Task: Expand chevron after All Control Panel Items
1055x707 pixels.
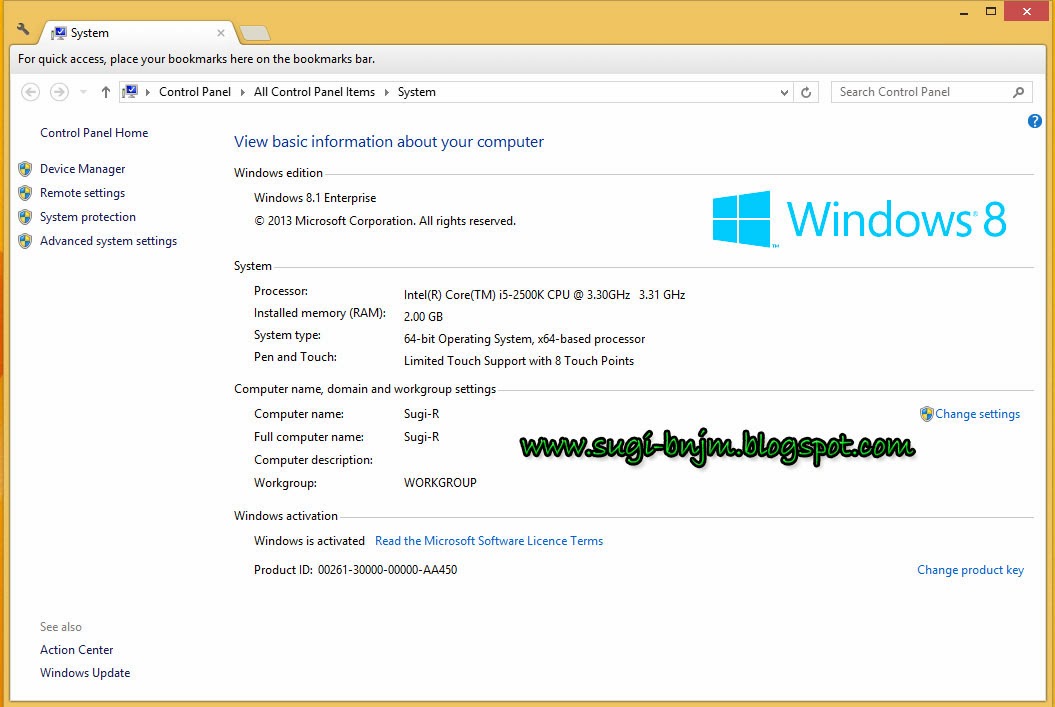Action: (x=387, y=92)
